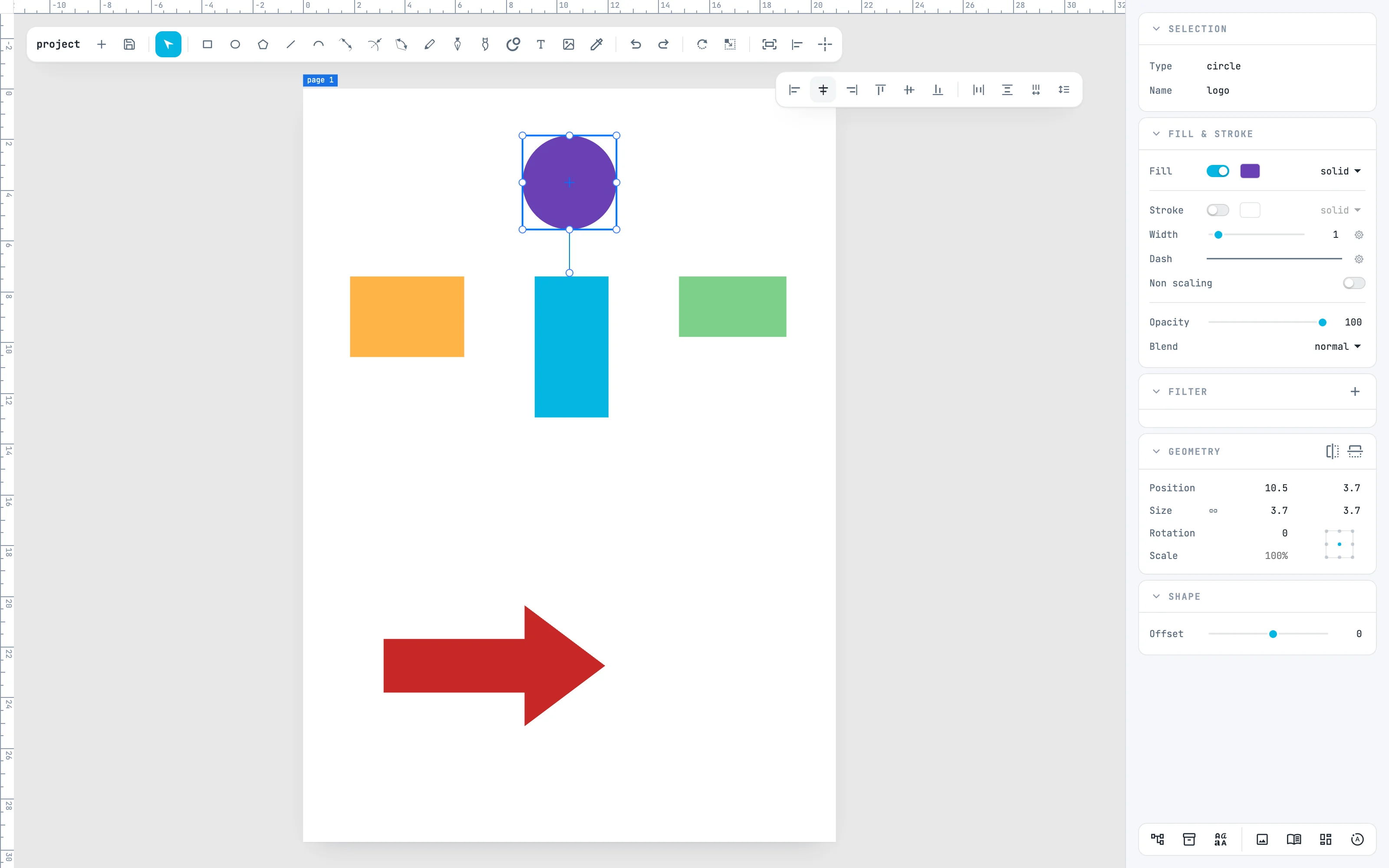
Task: Select the Polygon tool
Action: [263, 44]
